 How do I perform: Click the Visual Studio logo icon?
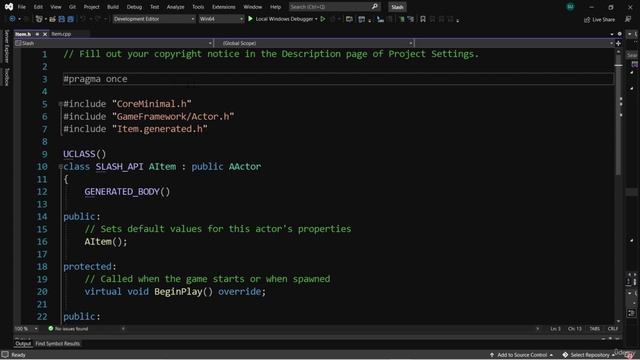(x=9, y=7)
